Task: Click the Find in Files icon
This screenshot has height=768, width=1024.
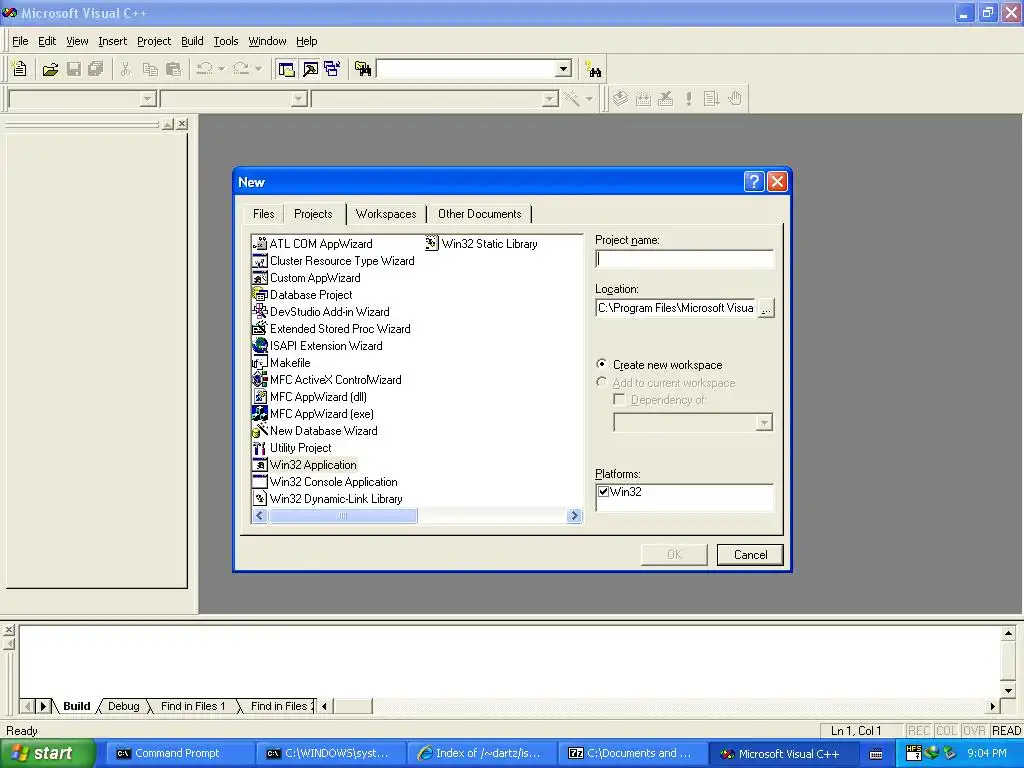Action: 363,69
